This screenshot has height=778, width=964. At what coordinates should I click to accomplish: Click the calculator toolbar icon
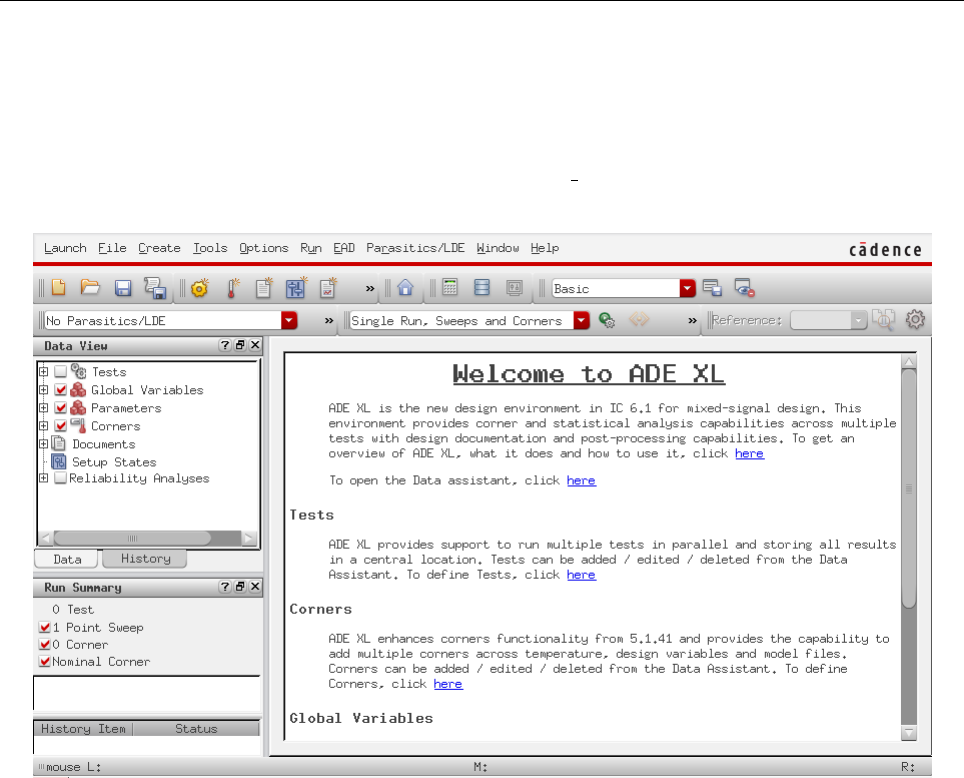tap(450, 287)
